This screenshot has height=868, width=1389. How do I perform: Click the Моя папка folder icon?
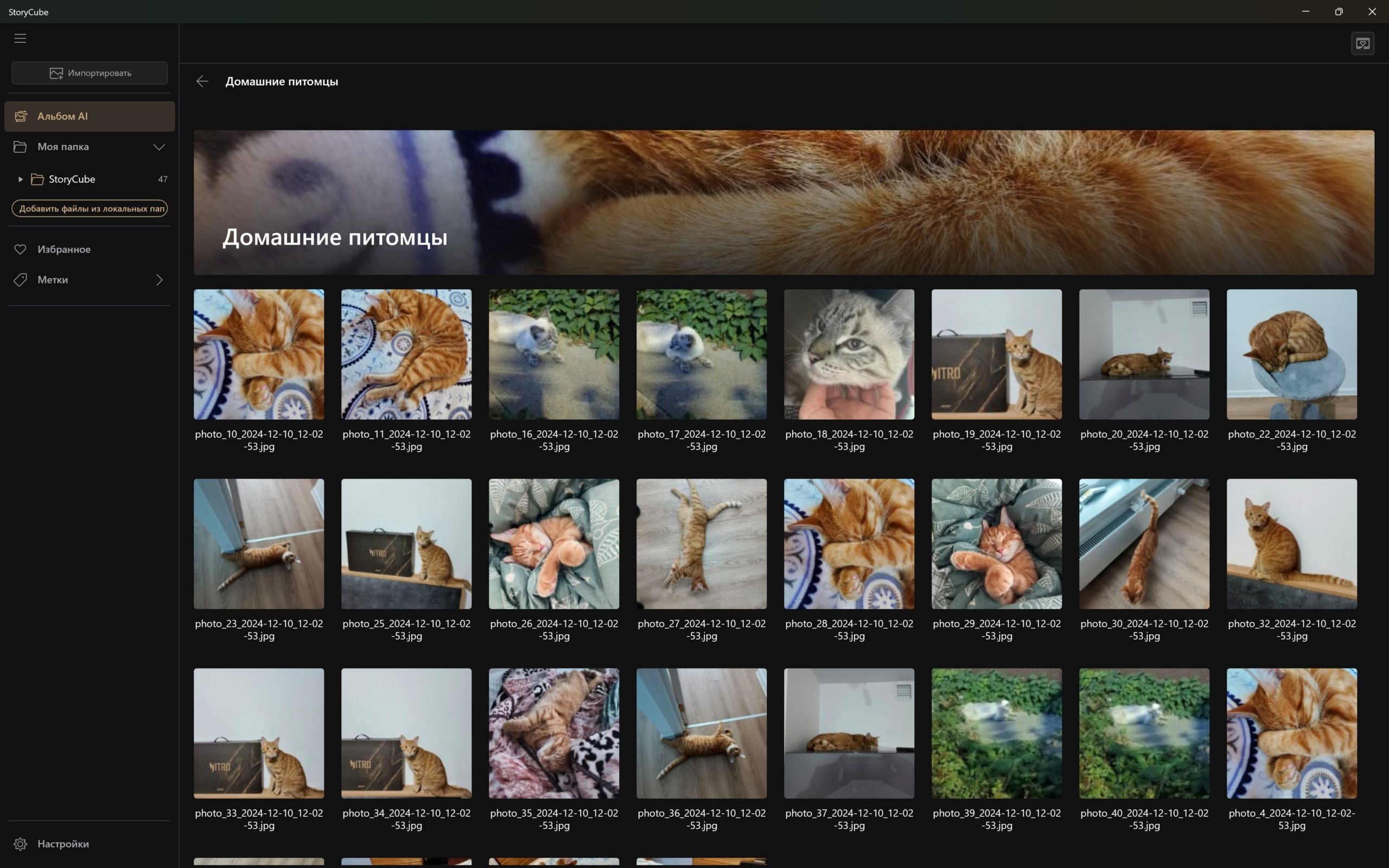pyautogui.click(x=20, y=146)
